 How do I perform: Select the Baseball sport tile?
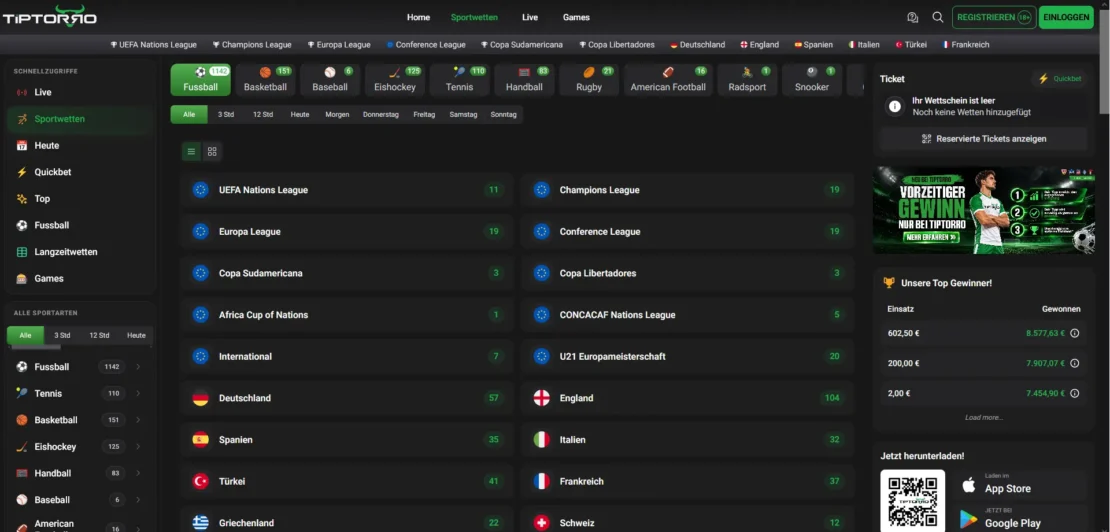click(330, 80)
